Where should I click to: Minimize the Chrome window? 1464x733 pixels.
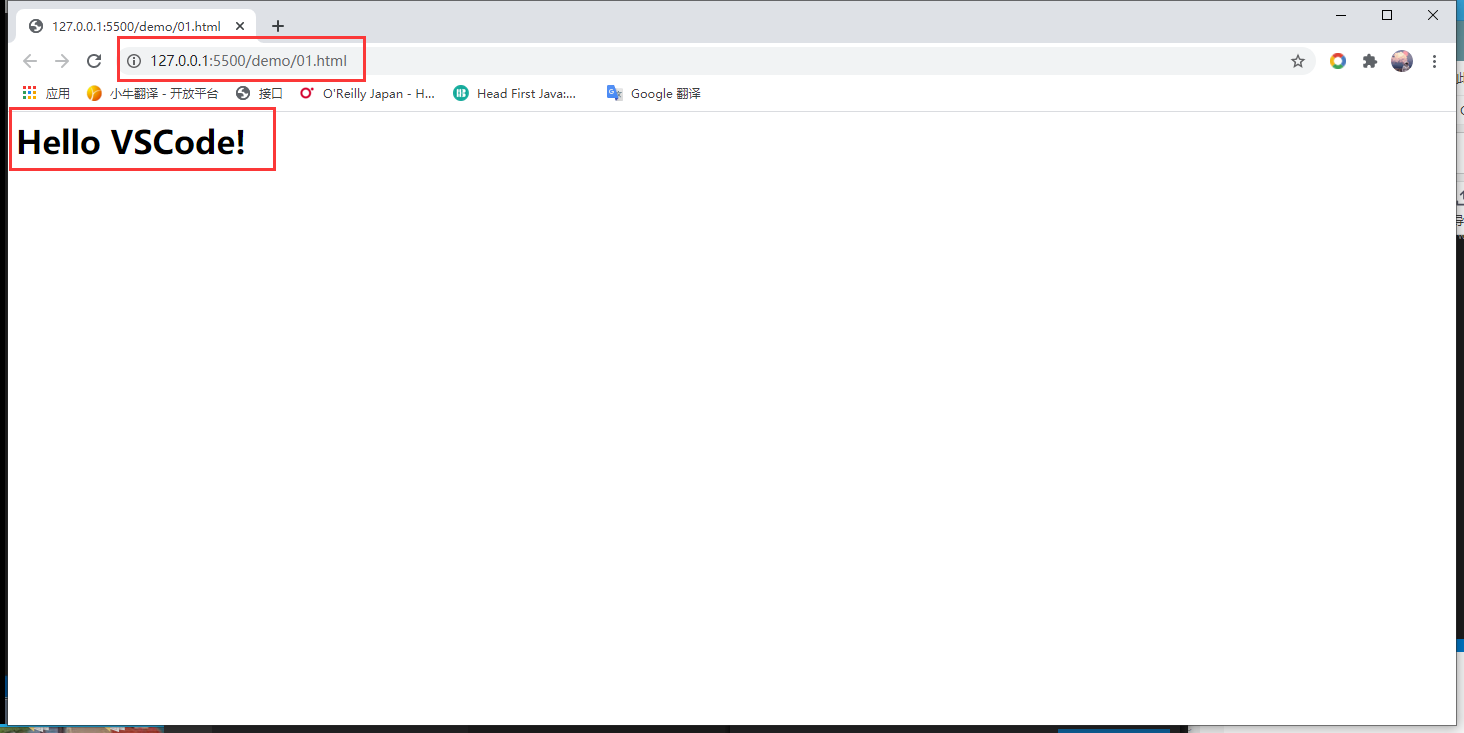tap(1341, 15)
